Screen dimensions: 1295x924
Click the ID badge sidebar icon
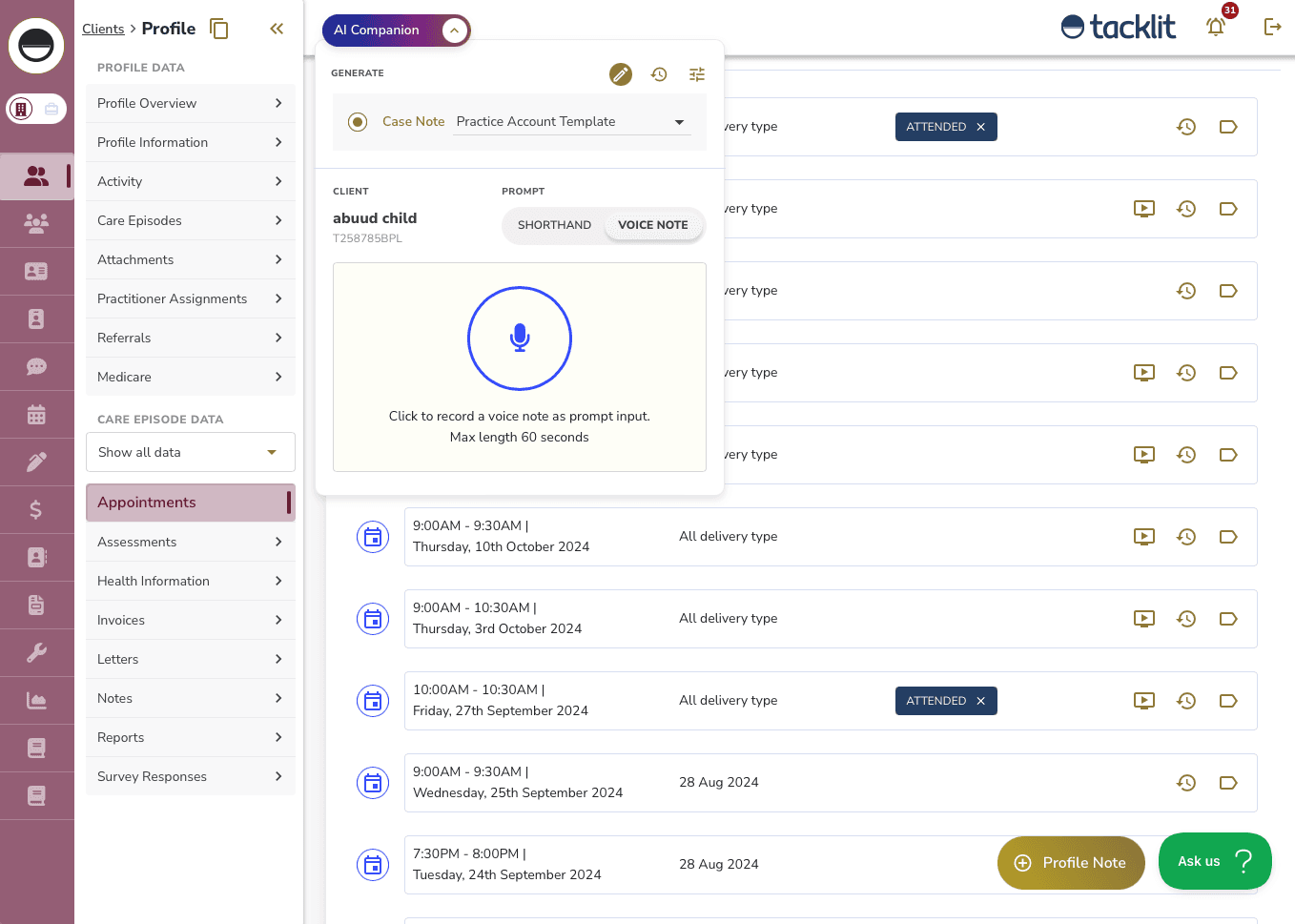click(x=36, y=318)
